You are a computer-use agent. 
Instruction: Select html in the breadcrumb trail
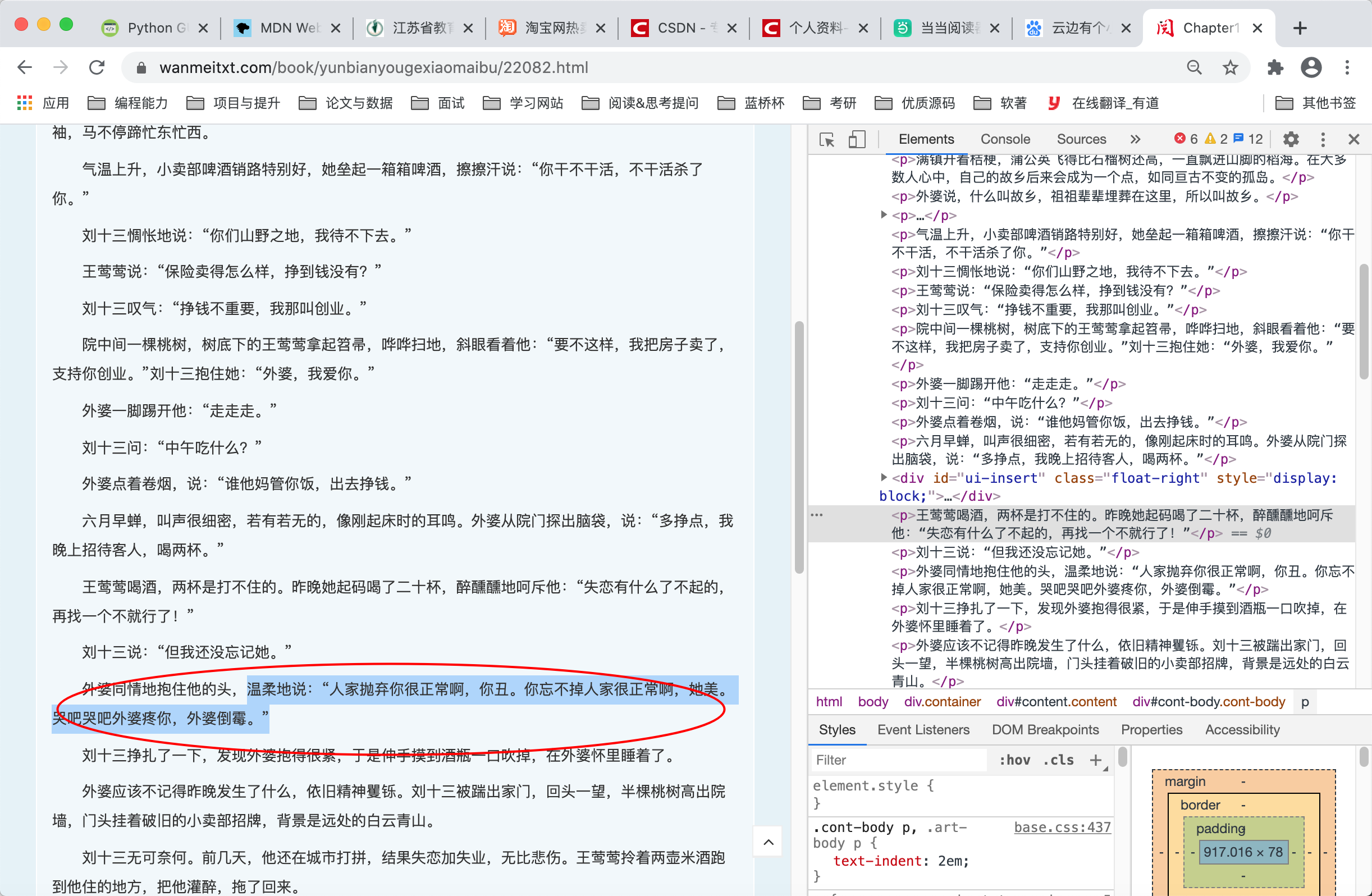point(829,702)
